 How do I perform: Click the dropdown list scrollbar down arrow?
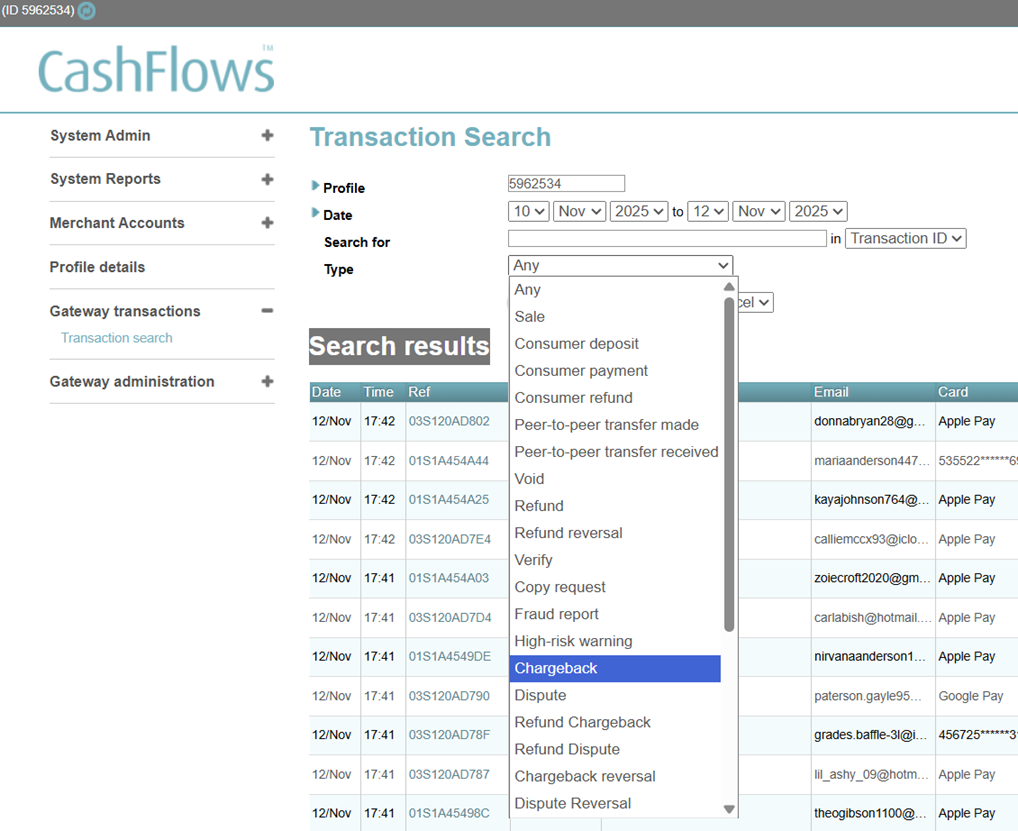[x=729, y=809]
